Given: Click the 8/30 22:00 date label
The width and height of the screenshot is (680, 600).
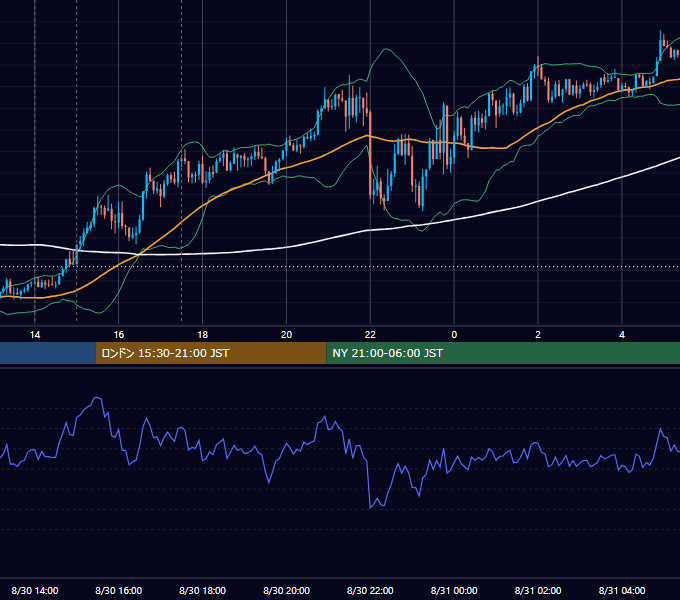Looking at the screenshot, I should [370, 590].
